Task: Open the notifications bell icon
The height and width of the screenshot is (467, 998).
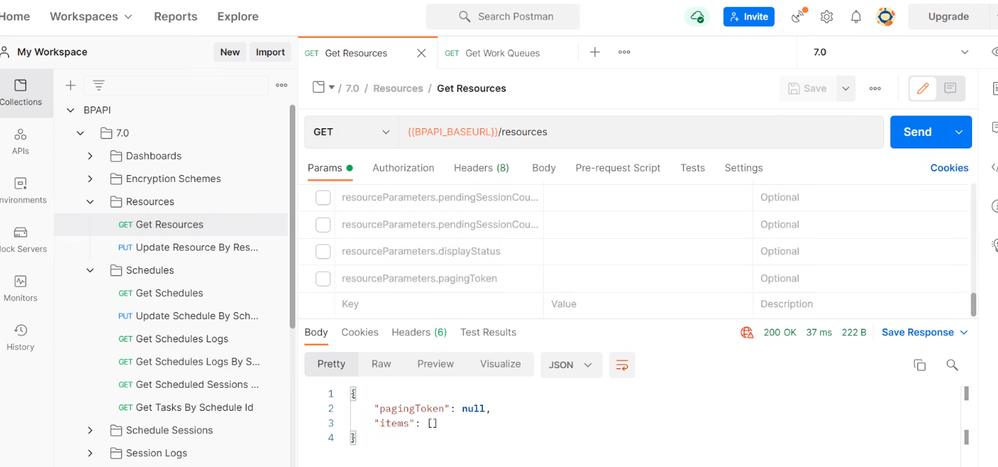Action: (x=856, y=17)
